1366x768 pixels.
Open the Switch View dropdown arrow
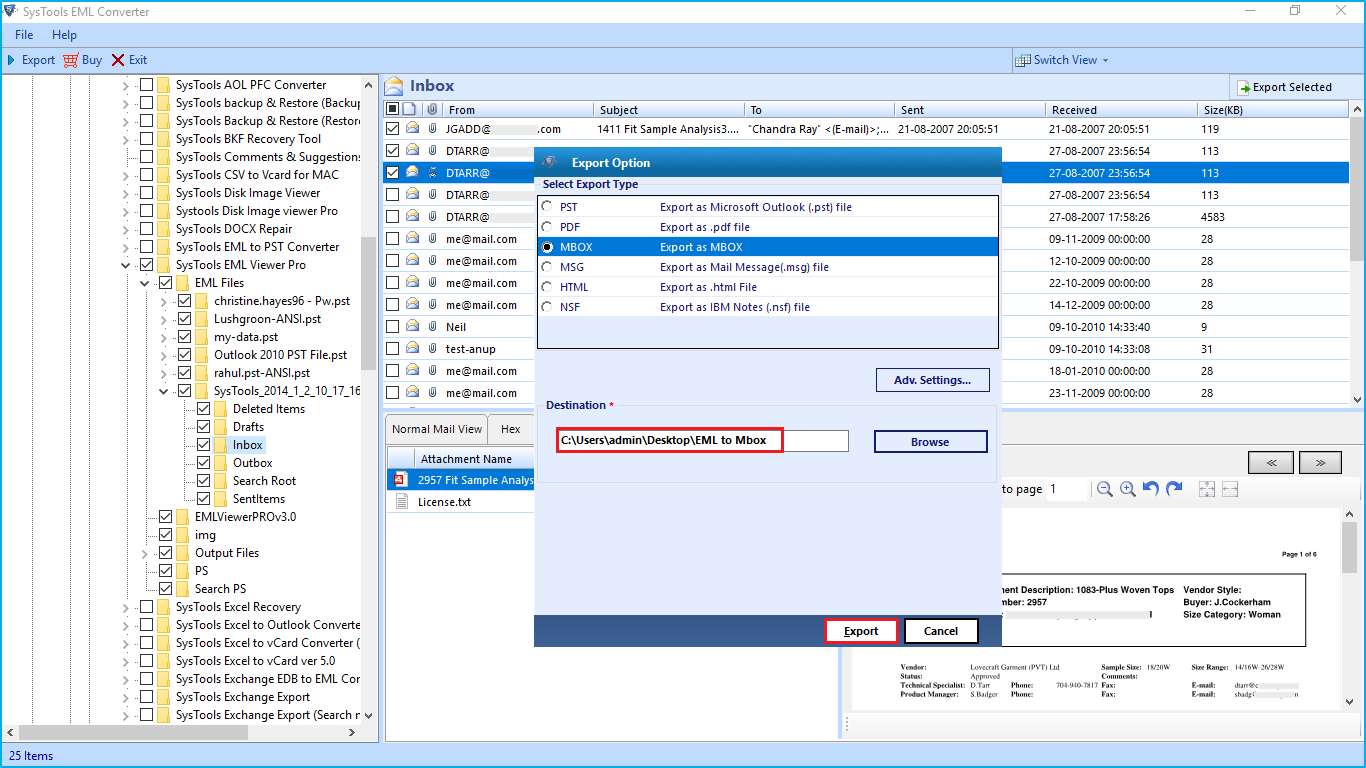pyautogui.click(x=1105, y=61)
